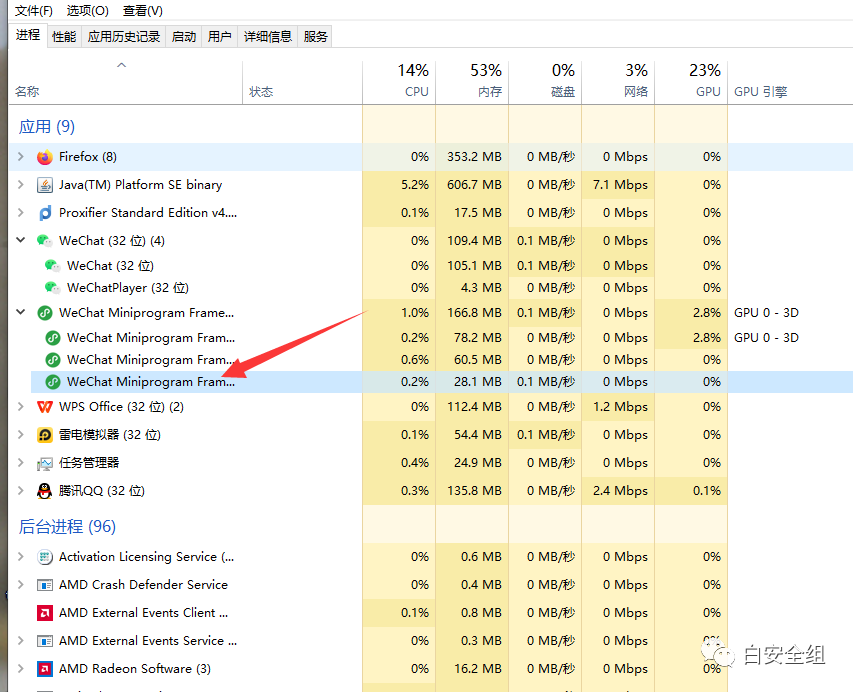Expand the WPS Office (32 位) (2) group

21,406
